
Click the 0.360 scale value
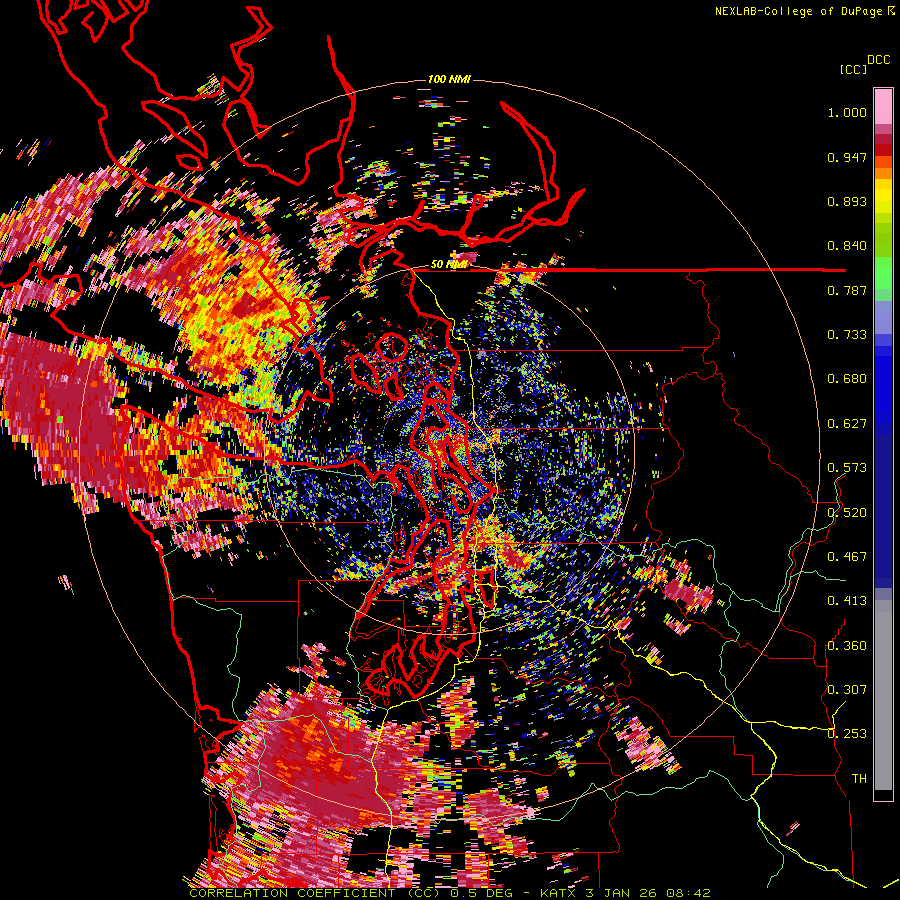pos(847,646)
